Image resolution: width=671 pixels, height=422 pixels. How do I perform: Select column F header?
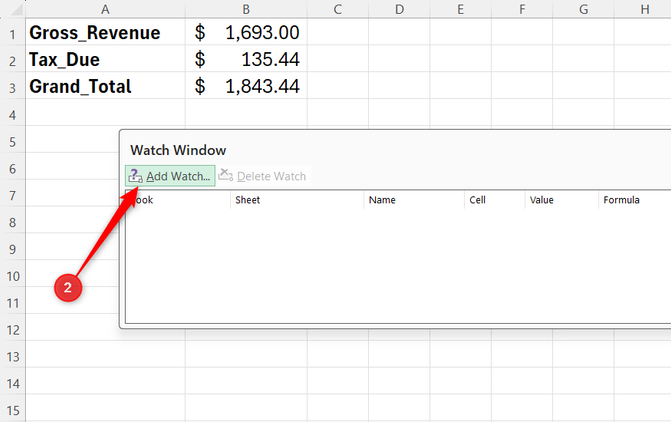click(522, 9)
